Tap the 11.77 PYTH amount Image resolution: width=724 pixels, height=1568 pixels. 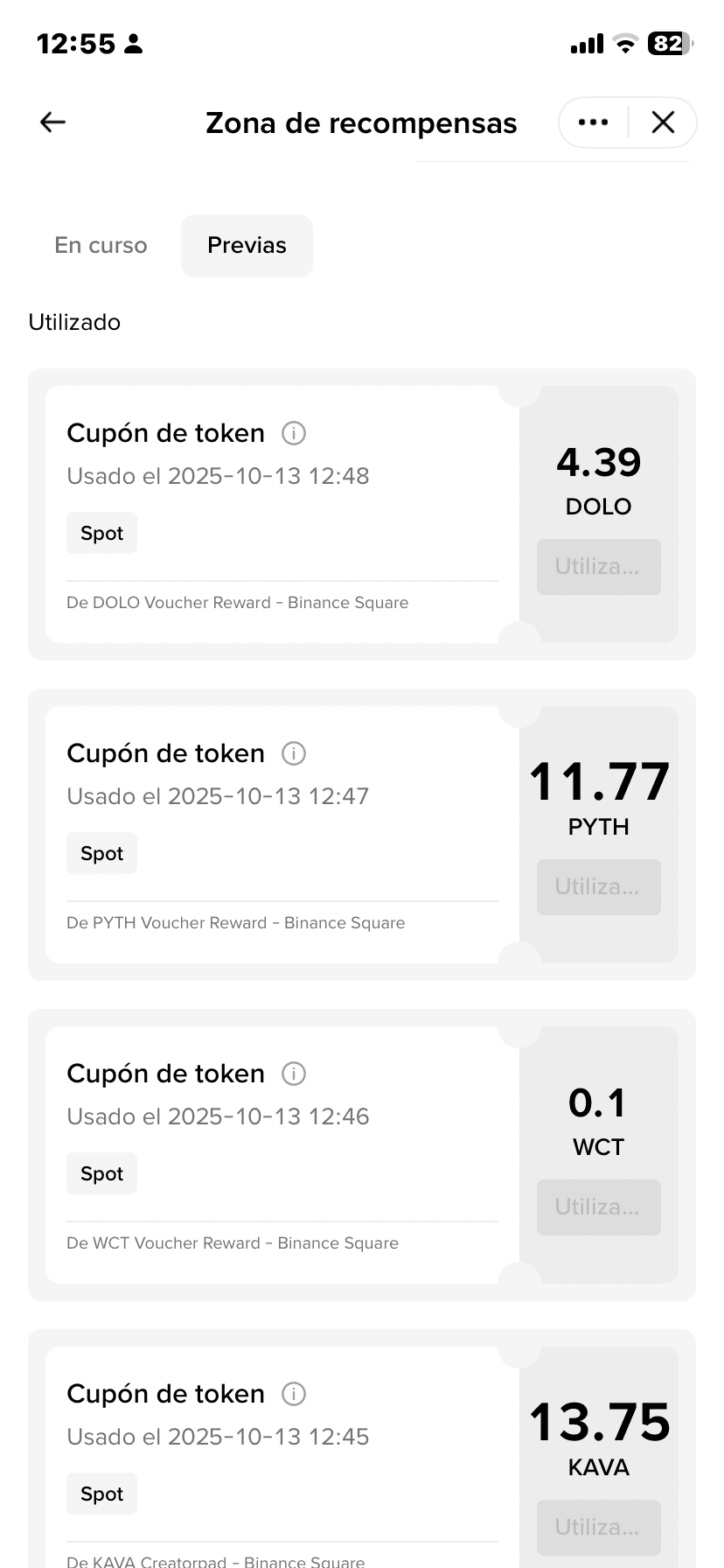[599, 781]
